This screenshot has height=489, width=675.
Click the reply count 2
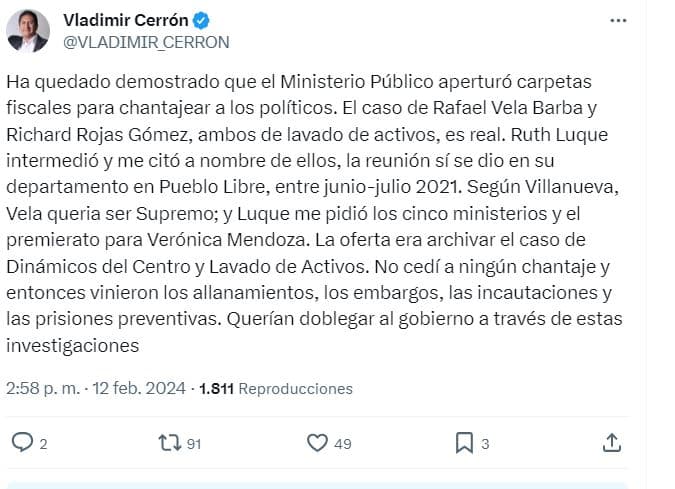click(43, 443)
